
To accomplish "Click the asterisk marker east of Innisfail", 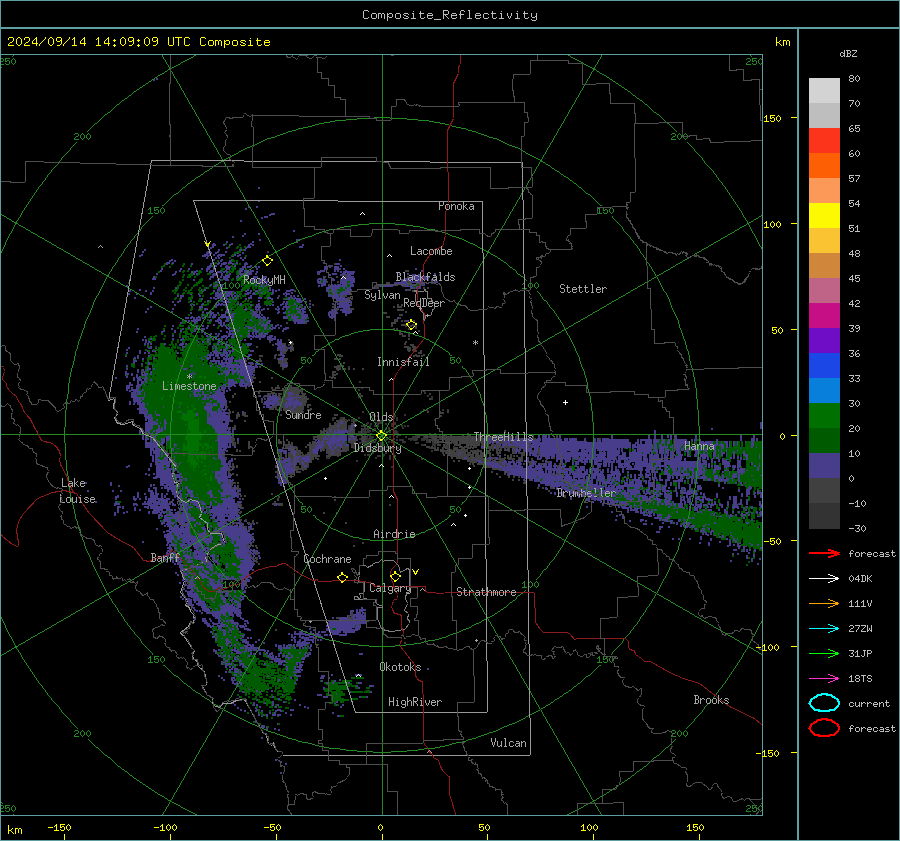I will (x=475, y=343).
